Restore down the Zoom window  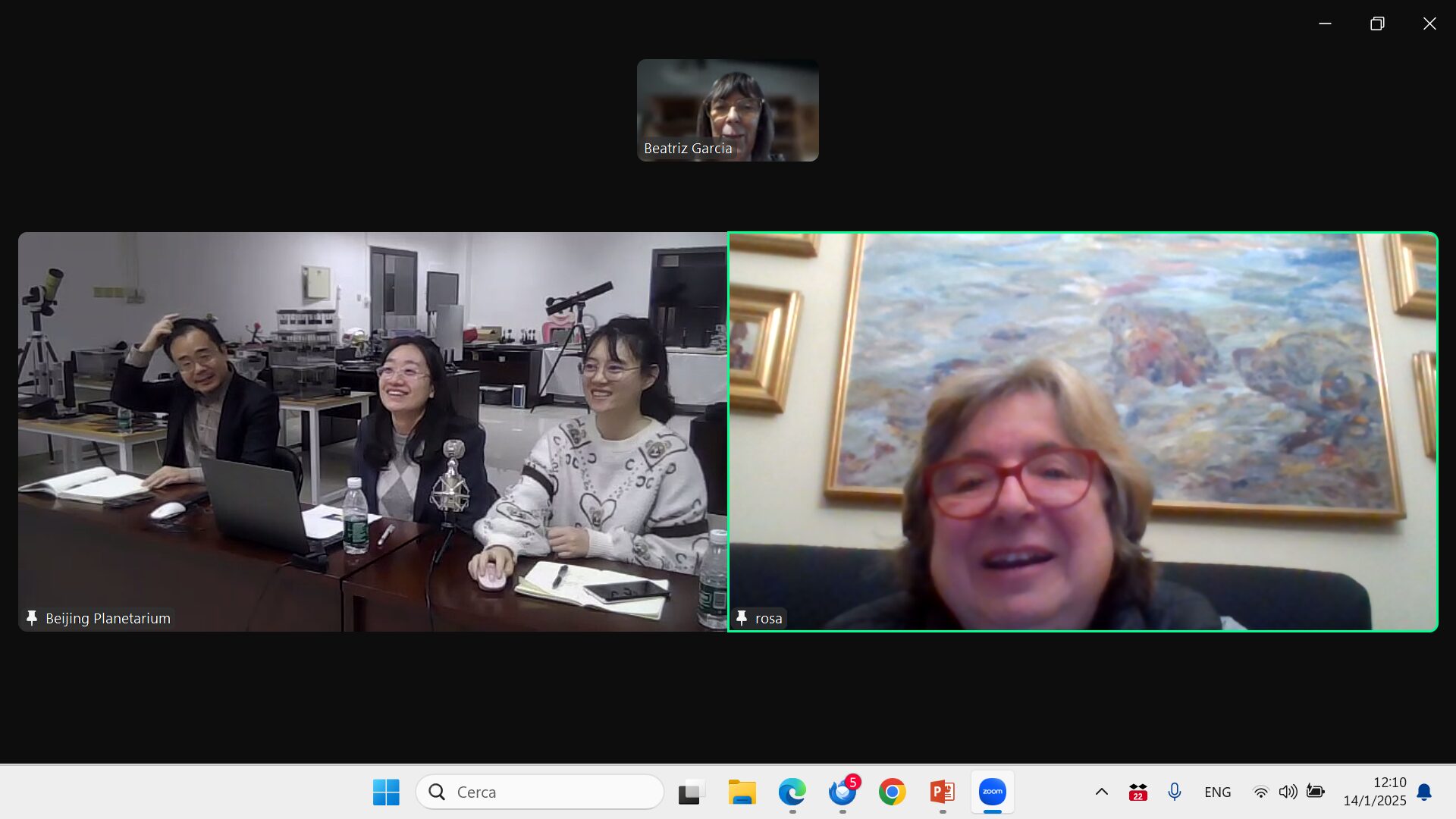tap(1377, 24)
